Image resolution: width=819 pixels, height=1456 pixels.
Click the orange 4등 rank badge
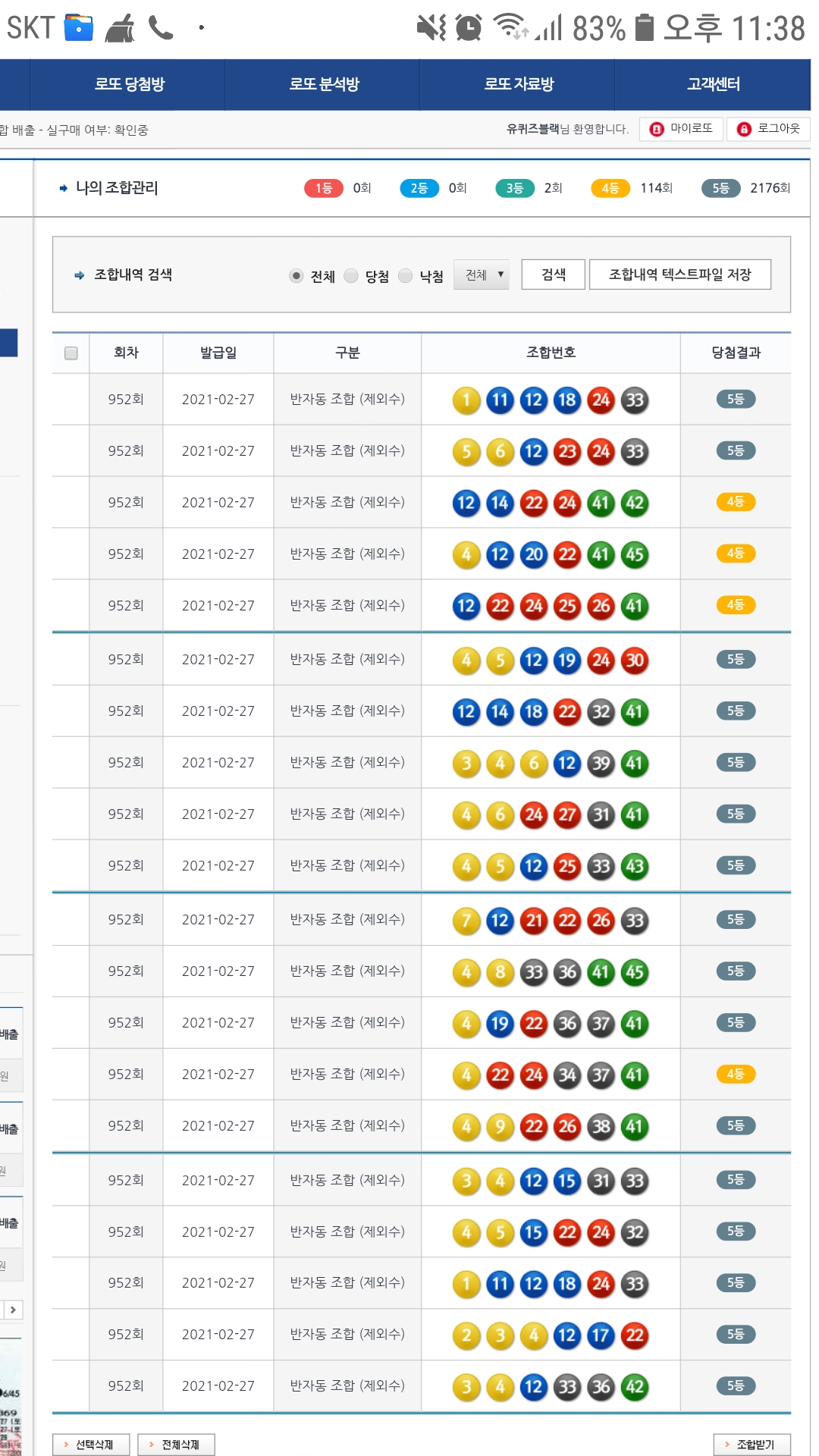[610, 188]
